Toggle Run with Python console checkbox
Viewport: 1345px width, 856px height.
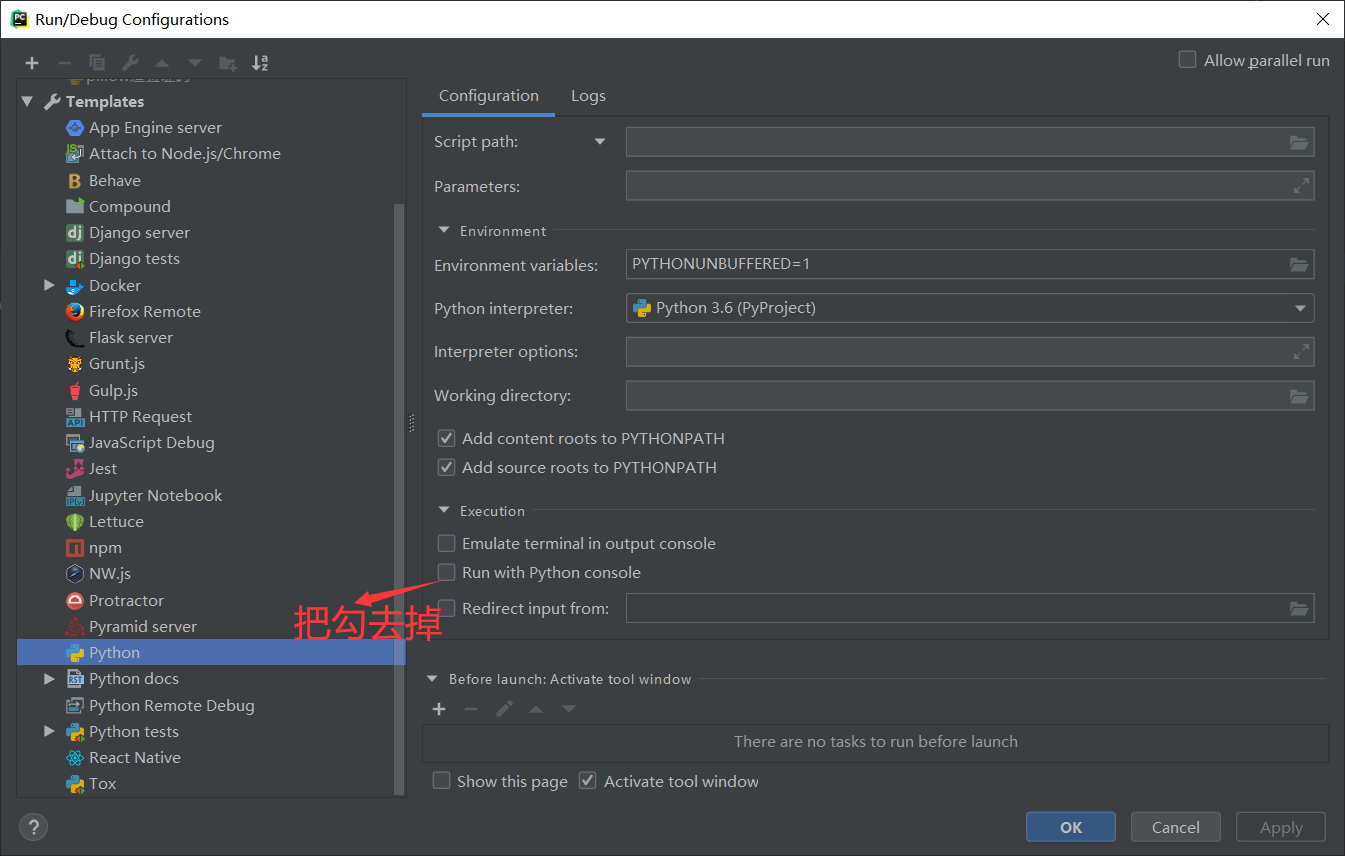coord(446,572)
